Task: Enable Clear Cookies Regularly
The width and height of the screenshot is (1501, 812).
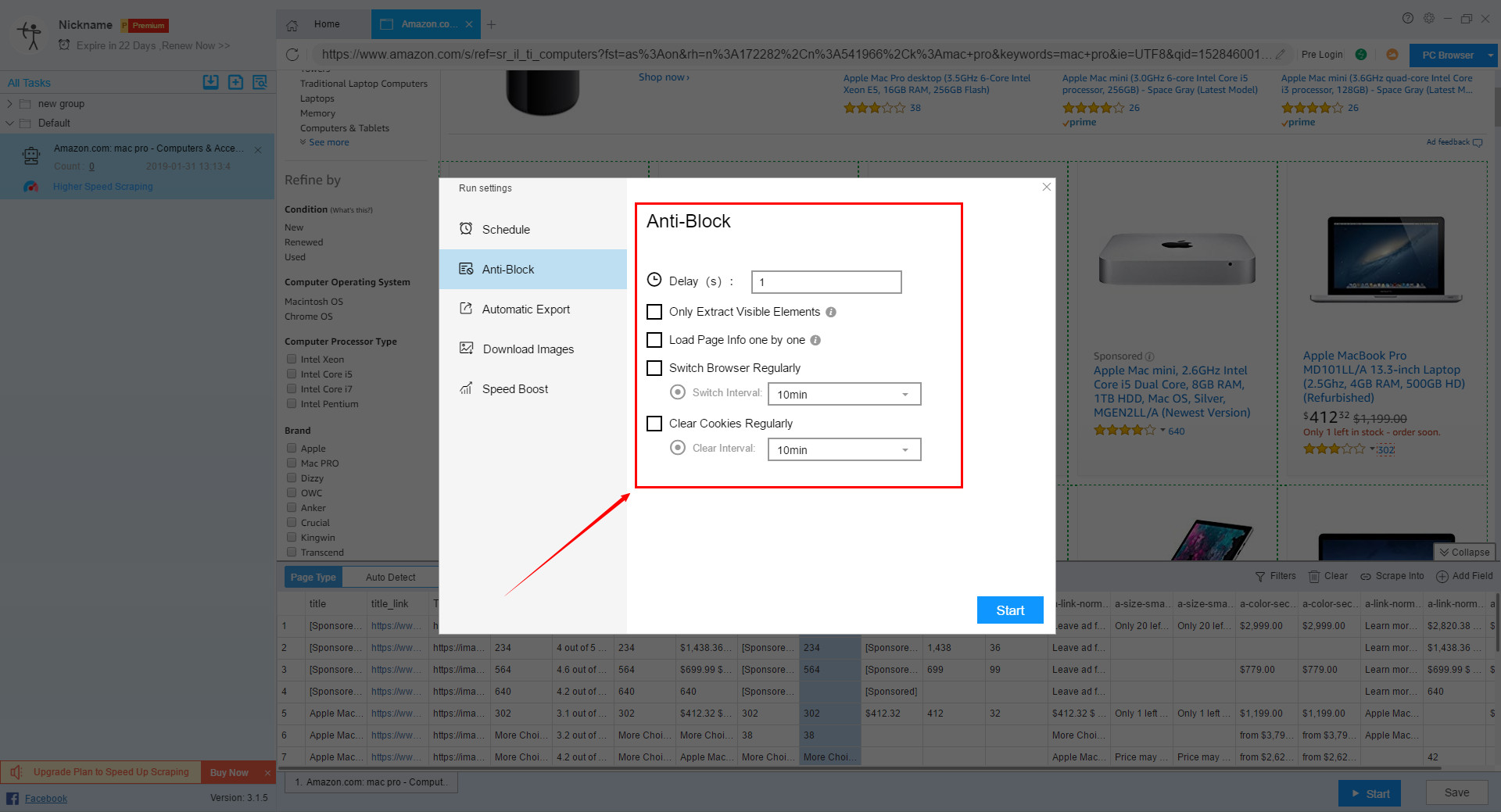Action: pyautogui.click(x=654, y=423)
